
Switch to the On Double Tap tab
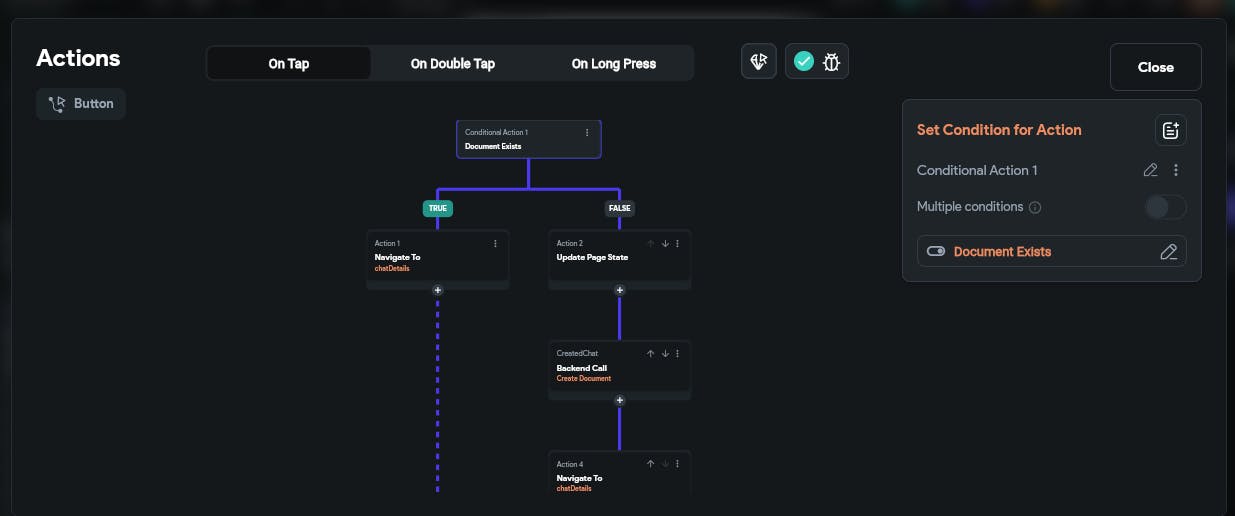pos(452,63)
